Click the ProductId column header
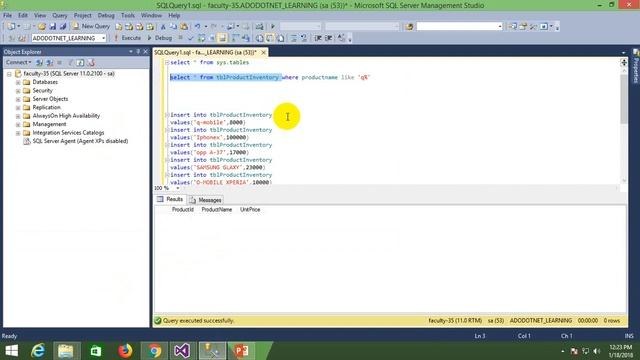The image size is (640, 360). pos(182,209)
